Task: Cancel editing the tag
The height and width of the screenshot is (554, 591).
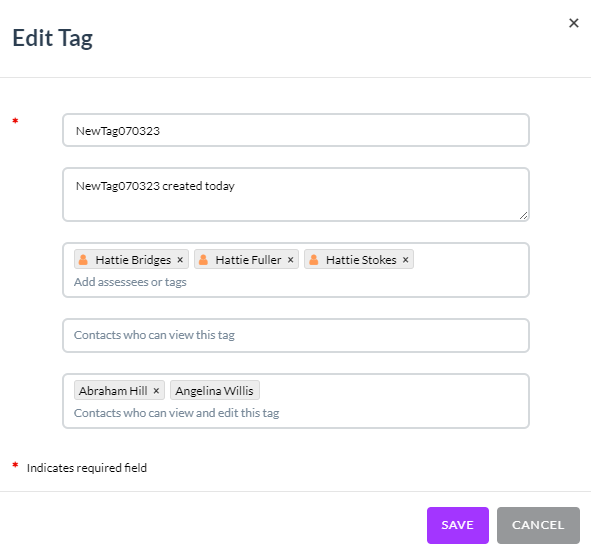Action: pos(538,525)
